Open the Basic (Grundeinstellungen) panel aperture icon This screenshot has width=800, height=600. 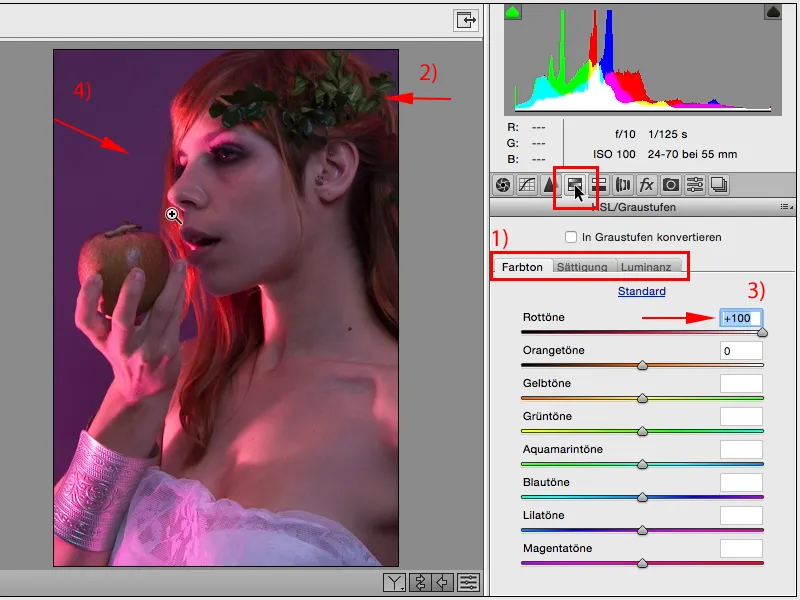pos(503,185)
